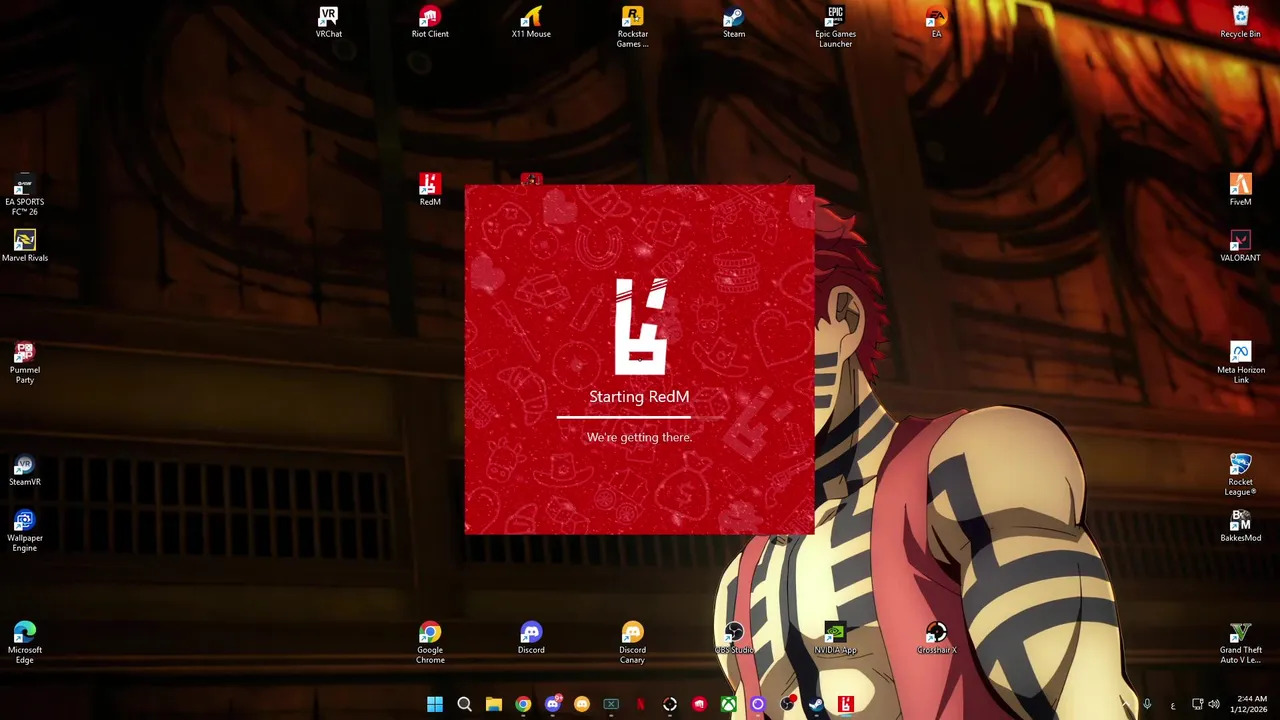Image resolution: width=1280 pixels, height=720 pixels.
Task: Select the Wallpaper Engine desktop icon
Action: click(25, 532)
